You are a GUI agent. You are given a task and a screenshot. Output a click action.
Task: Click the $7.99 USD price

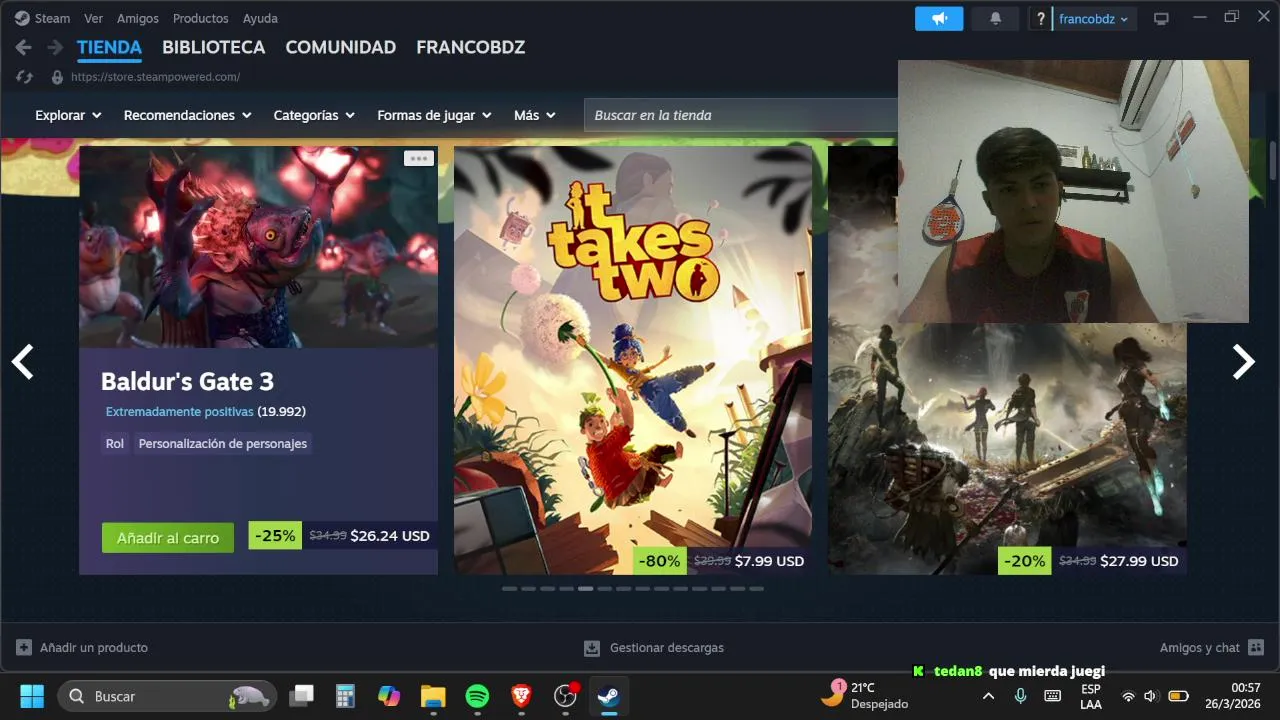point(769,561)
